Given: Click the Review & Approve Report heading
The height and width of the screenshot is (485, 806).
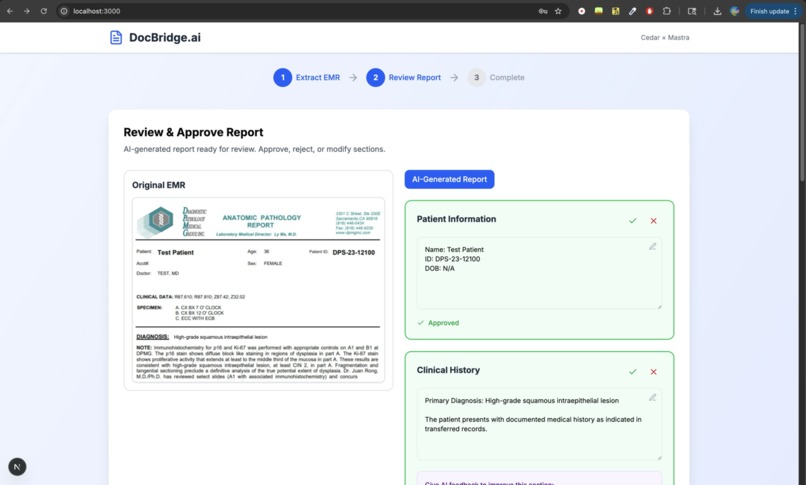Looking at the screenshot, I should pyautogui.click(x=193, y=133).
